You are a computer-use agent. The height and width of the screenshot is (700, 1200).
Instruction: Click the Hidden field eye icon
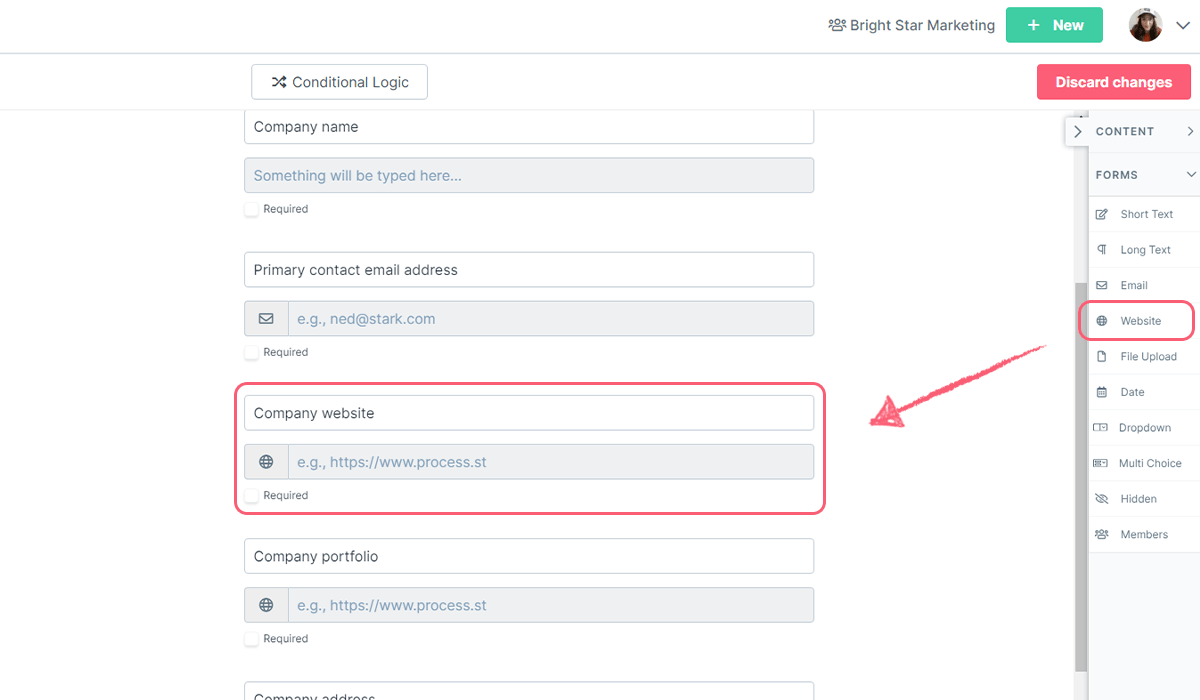[1102, 499]
